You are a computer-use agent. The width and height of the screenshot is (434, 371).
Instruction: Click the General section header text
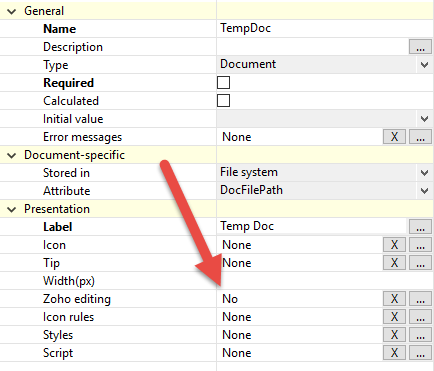[x=44, y=11]
